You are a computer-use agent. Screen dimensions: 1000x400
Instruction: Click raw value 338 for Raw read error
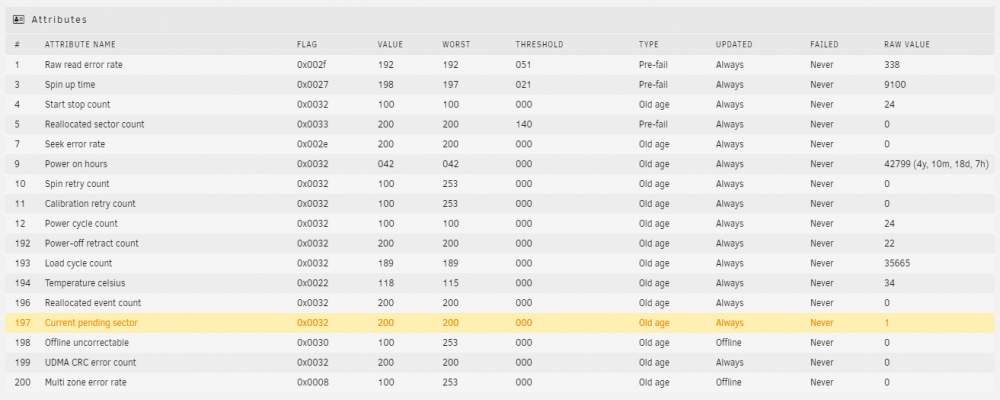(891, 64)
